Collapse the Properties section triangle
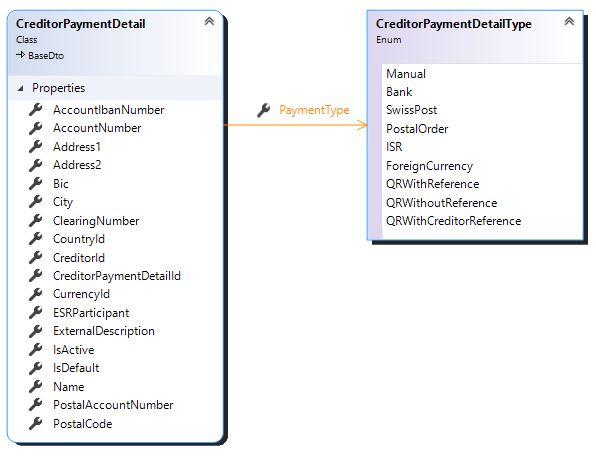Screen dimensions: 596x460 [21, 89]
